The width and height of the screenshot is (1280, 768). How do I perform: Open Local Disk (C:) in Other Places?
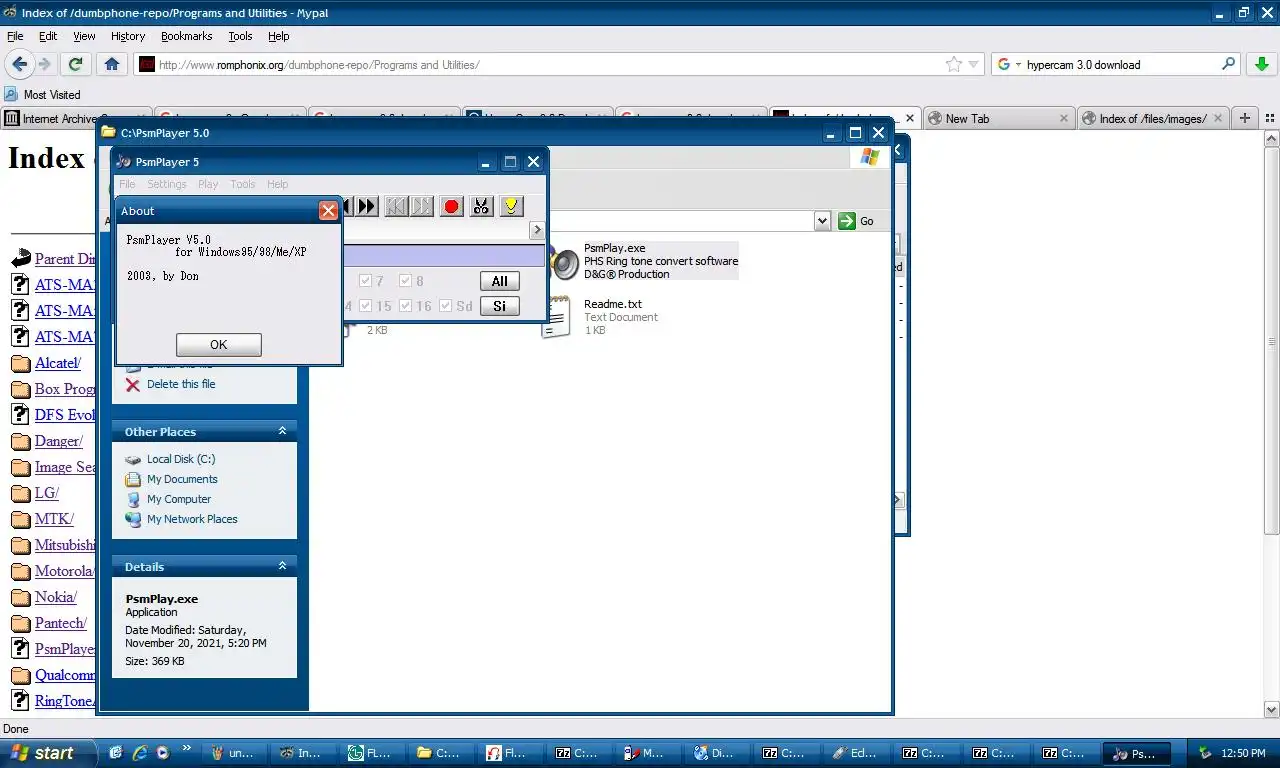coord(181,459)
